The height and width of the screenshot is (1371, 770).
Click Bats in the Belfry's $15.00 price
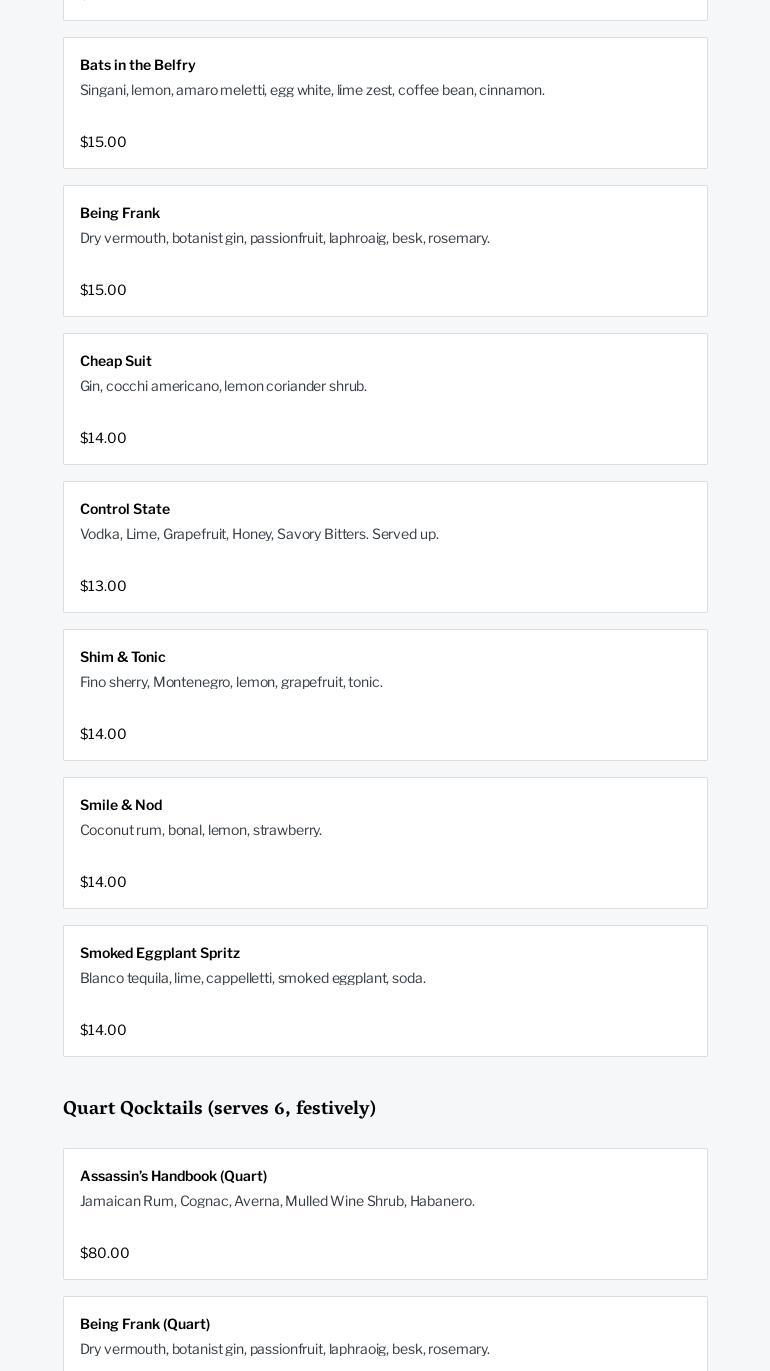[103, 142]
